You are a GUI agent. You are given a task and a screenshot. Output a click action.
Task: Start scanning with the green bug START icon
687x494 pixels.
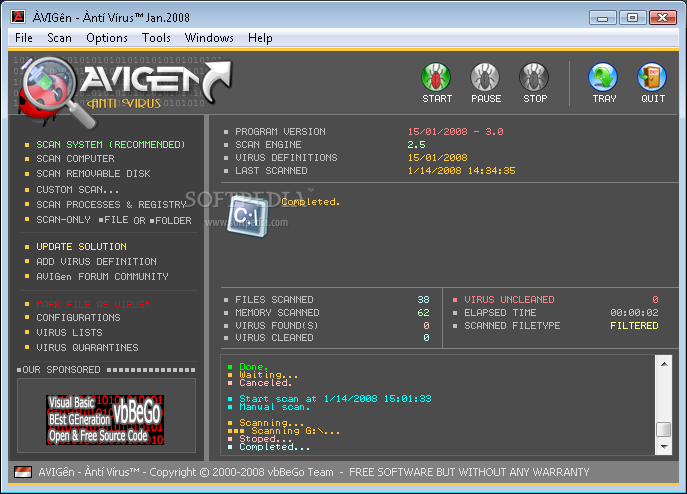point(436,77)
